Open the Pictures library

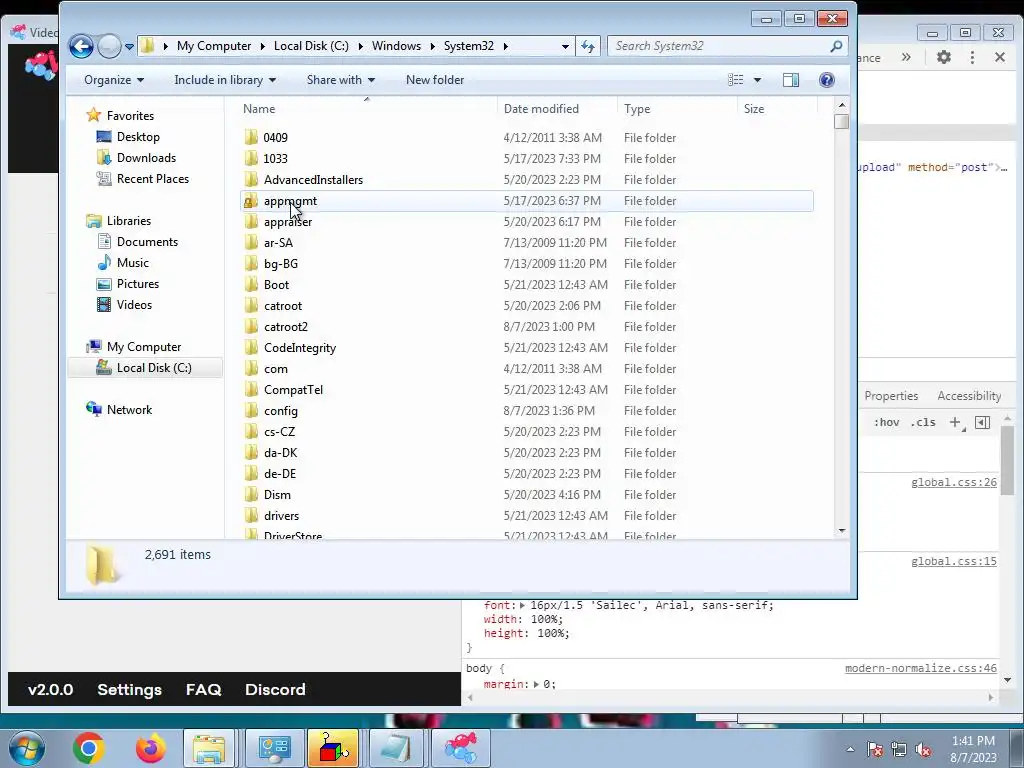pos(138,283)
